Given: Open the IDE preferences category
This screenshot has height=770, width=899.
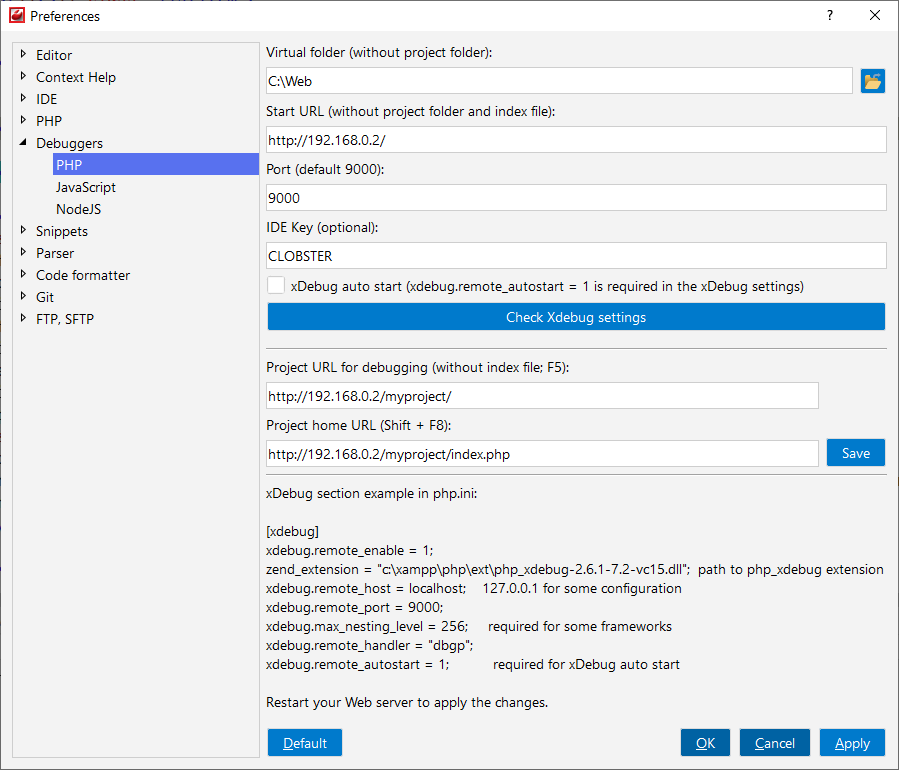Looking at the screenshot, I should (x=46, y=99).
